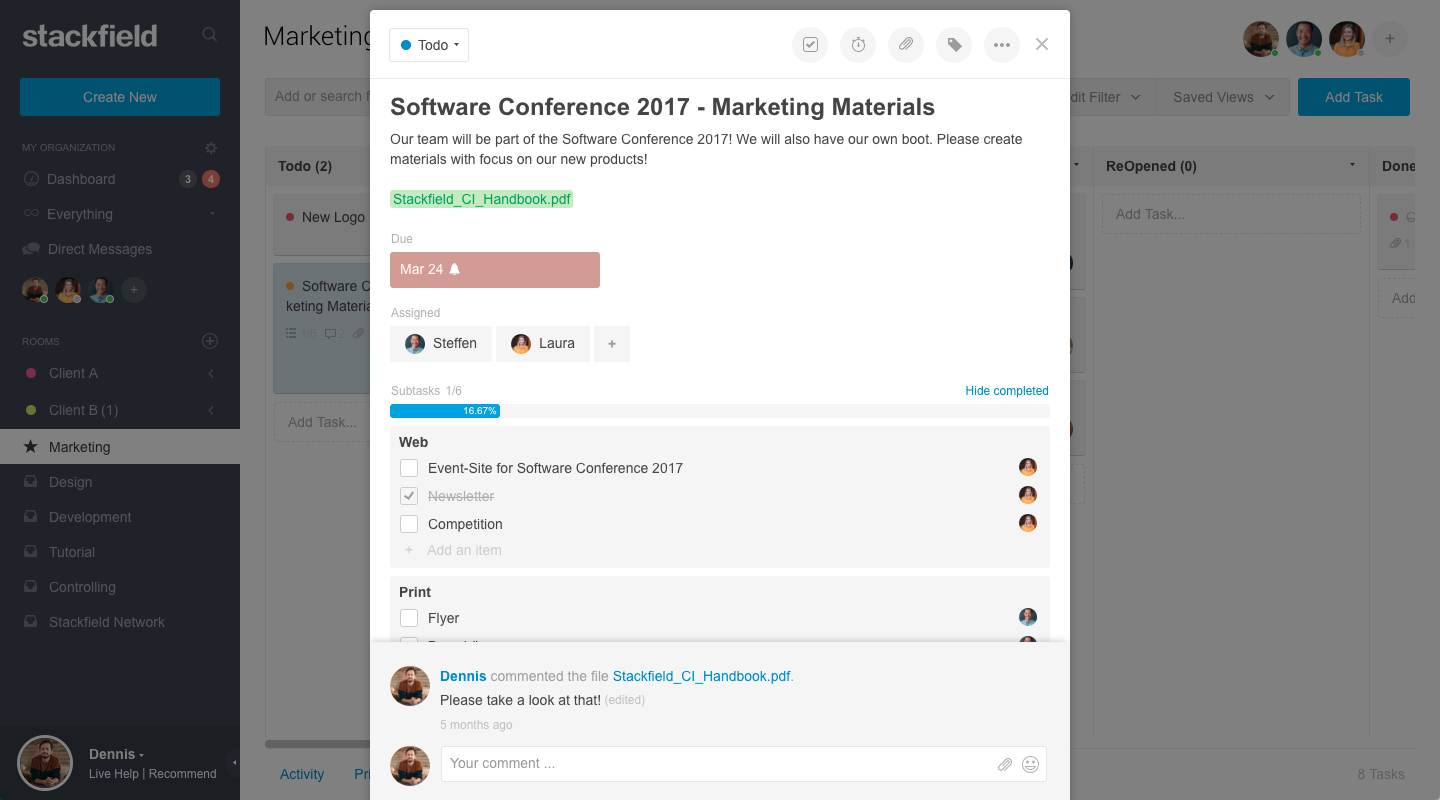Screen dimensions: 1440x800
Task: Click the Add Task button
Action: (x=1354, y=97)
